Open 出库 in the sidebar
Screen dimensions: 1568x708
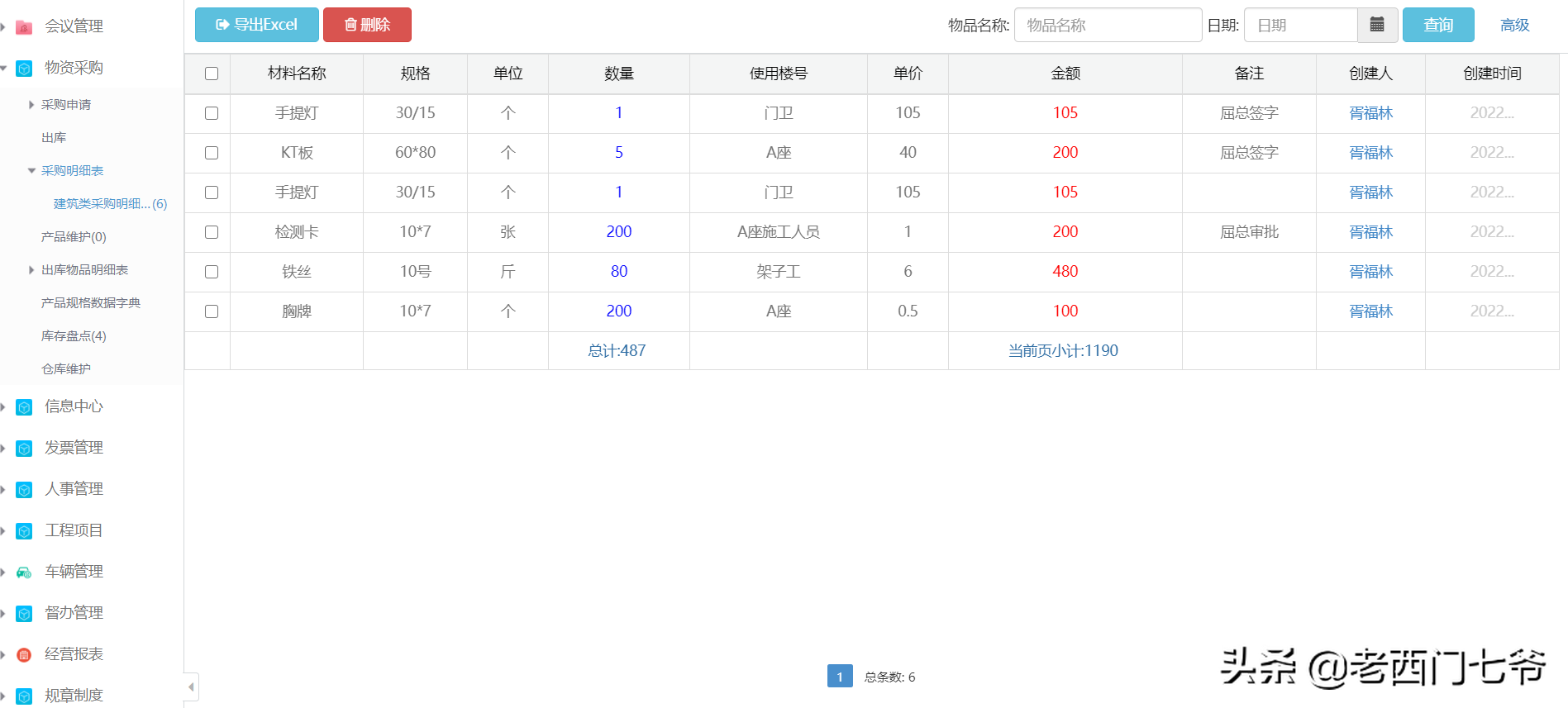tap(54, 138)
